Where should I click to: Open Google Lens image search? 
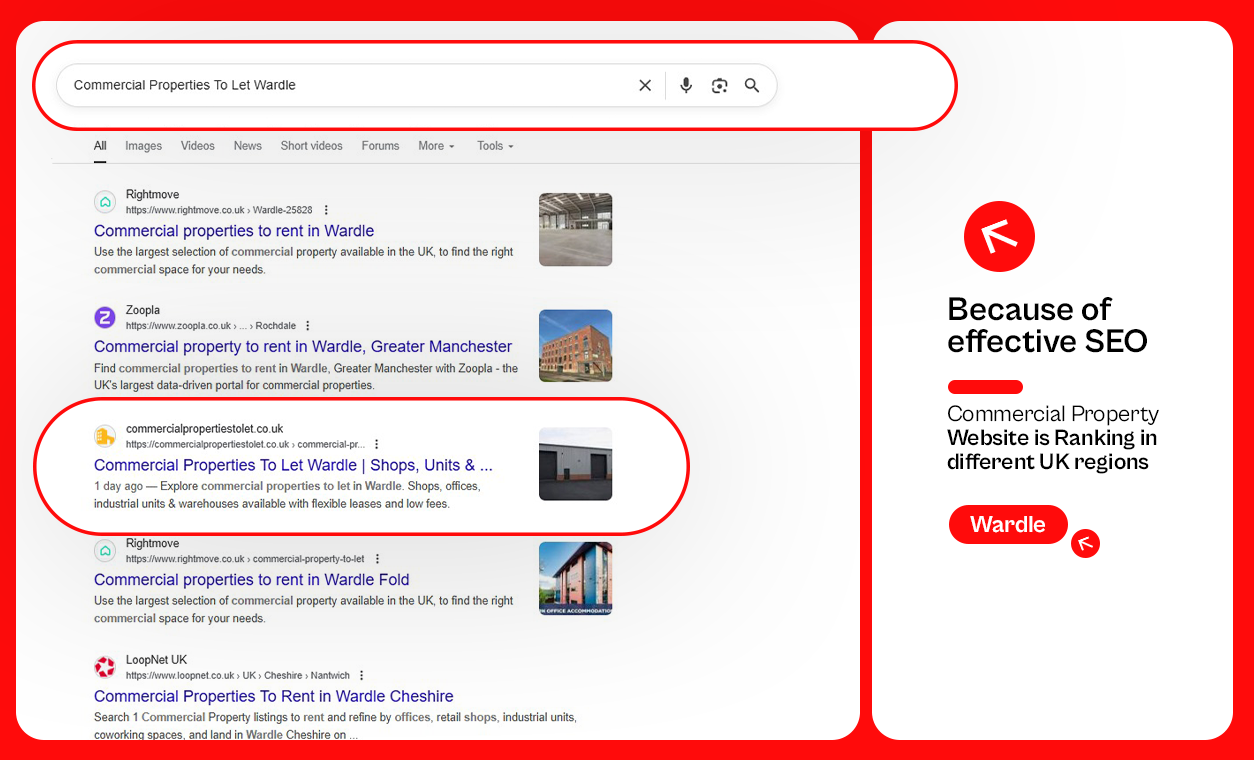click(x=719, y=85)
